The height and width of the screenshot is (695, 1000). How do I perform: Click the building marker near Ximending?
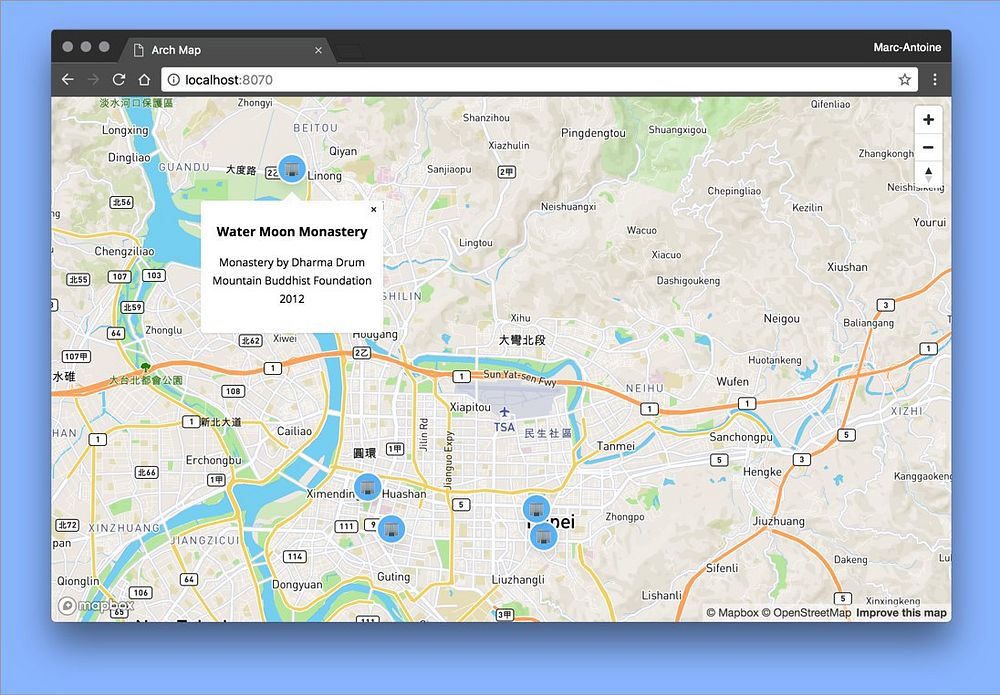point(367,488)
